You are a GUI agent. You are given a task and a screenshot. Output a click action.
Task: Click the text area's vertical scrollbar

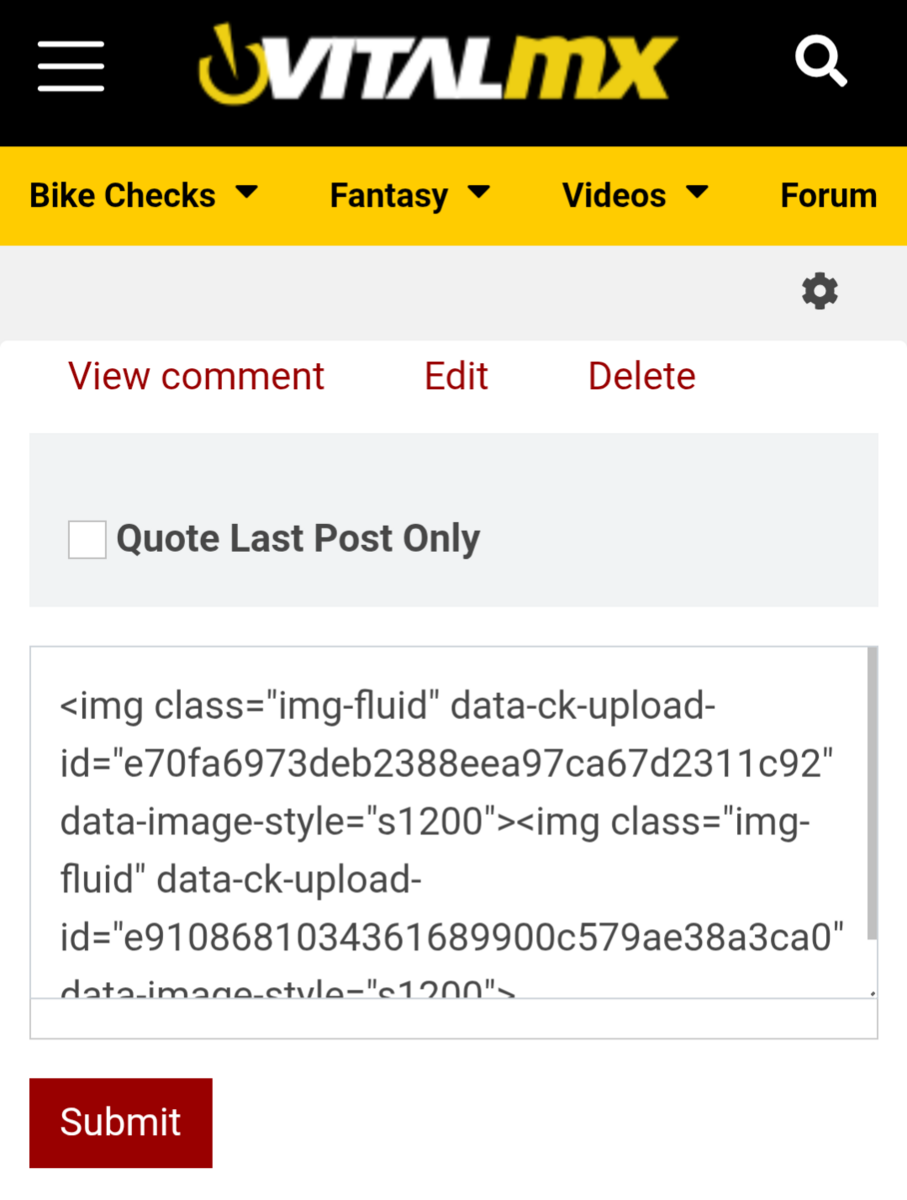point(872,790)
